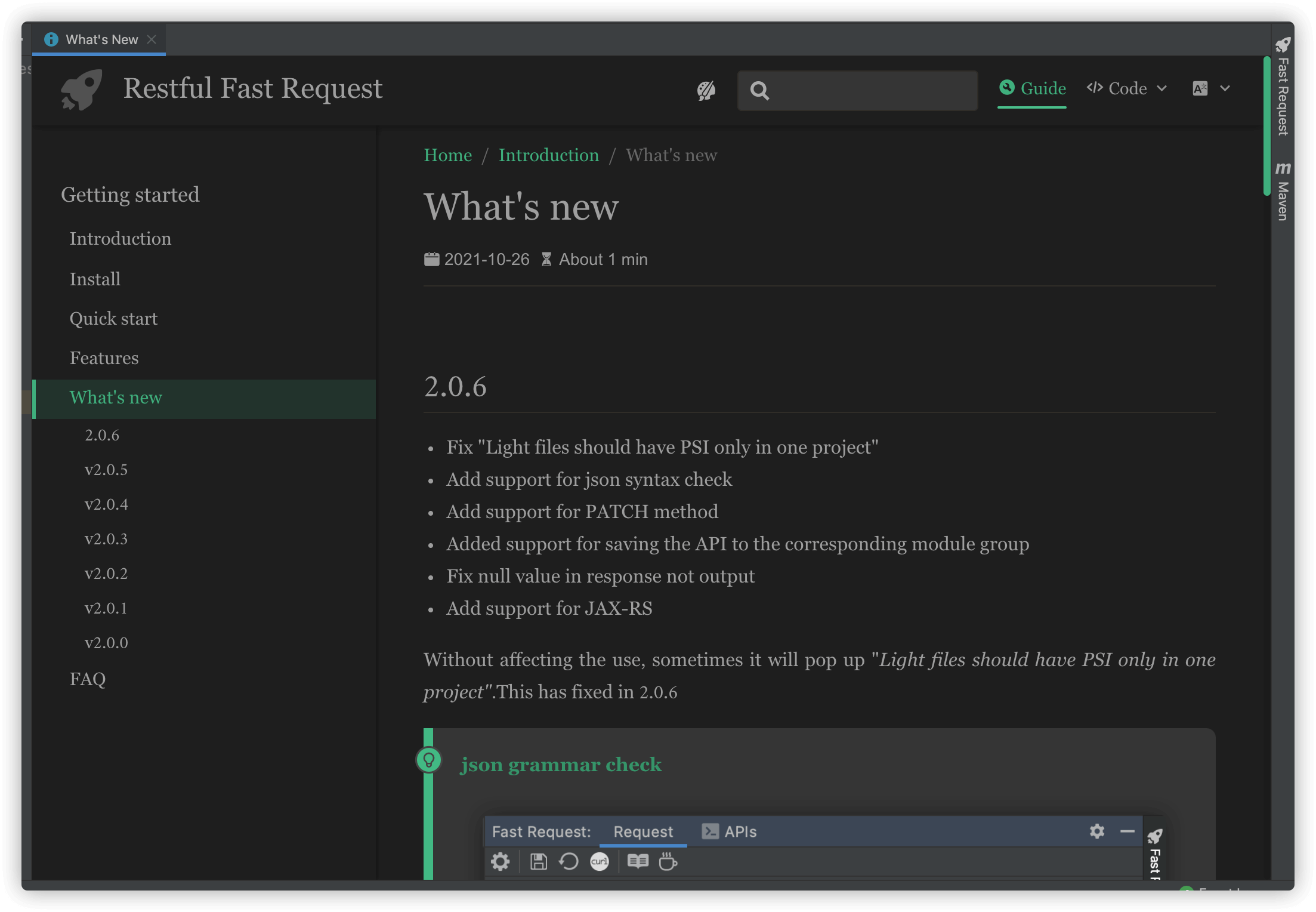Close the What's New editor tab
Screen dimensions: 1316x912
pyautogui.click(x=152, y=39)
